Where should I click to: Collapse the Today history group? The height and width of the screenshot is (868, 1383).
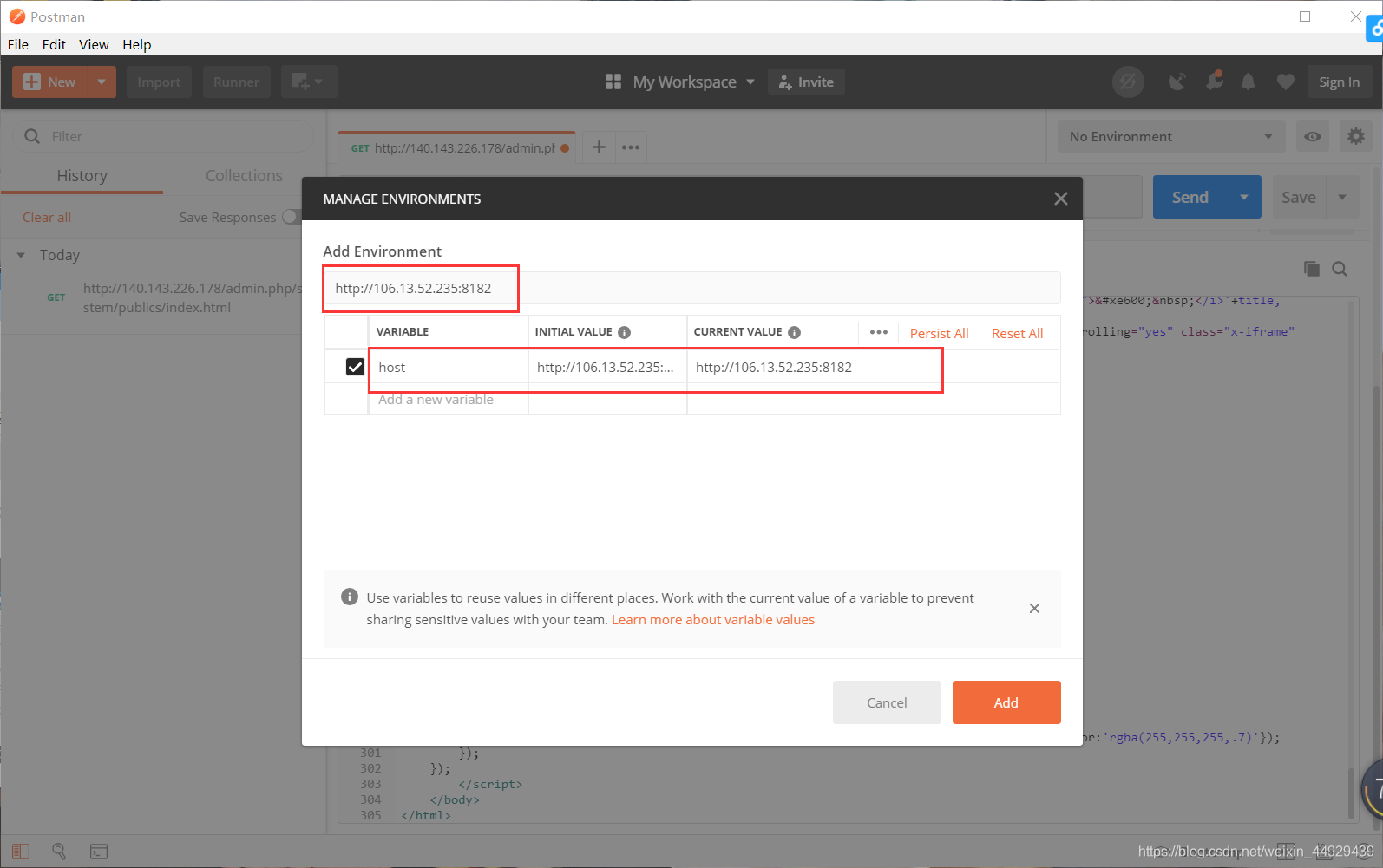point(21,255)
